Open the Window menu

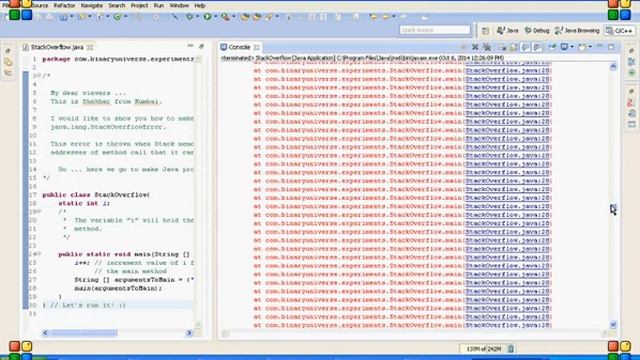click(x=179, y=5)
